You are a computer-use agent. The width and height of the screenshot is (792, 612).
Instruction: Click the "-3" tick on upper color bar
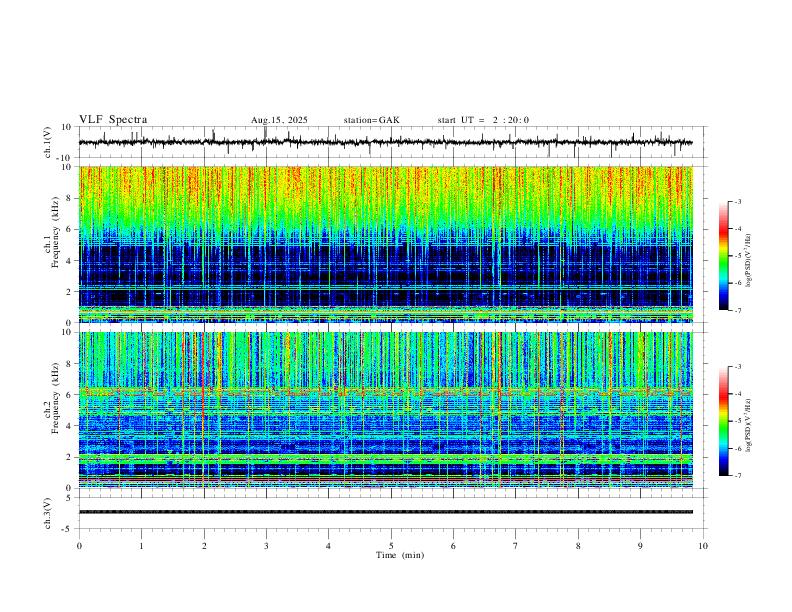(x=737, y=201)
